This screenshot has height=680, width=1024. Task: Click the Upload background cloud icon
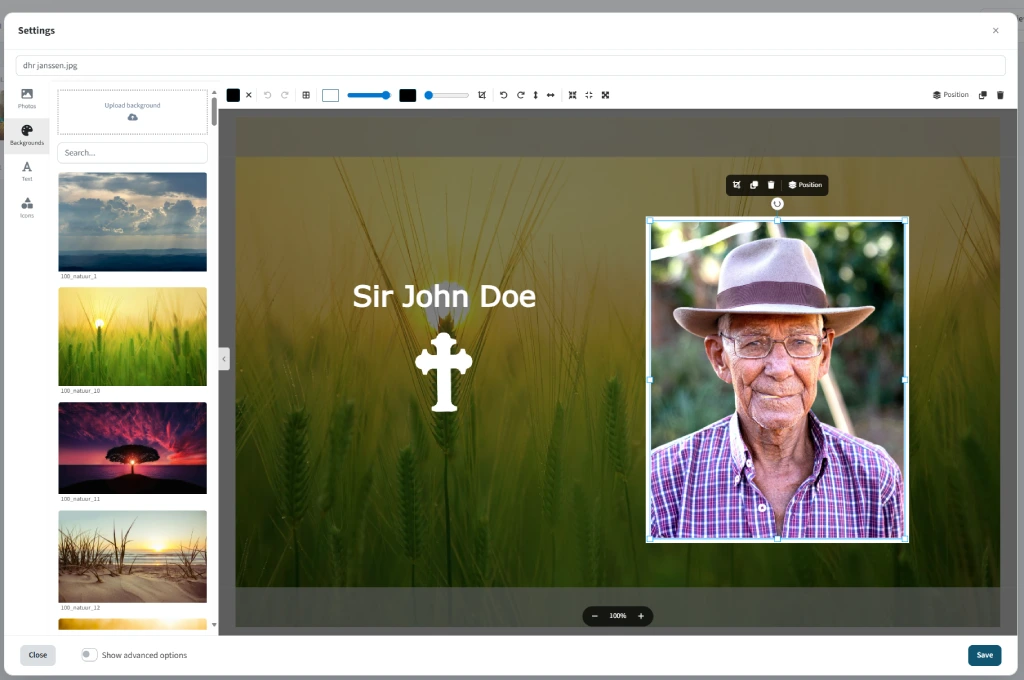(x=133, y=118)
